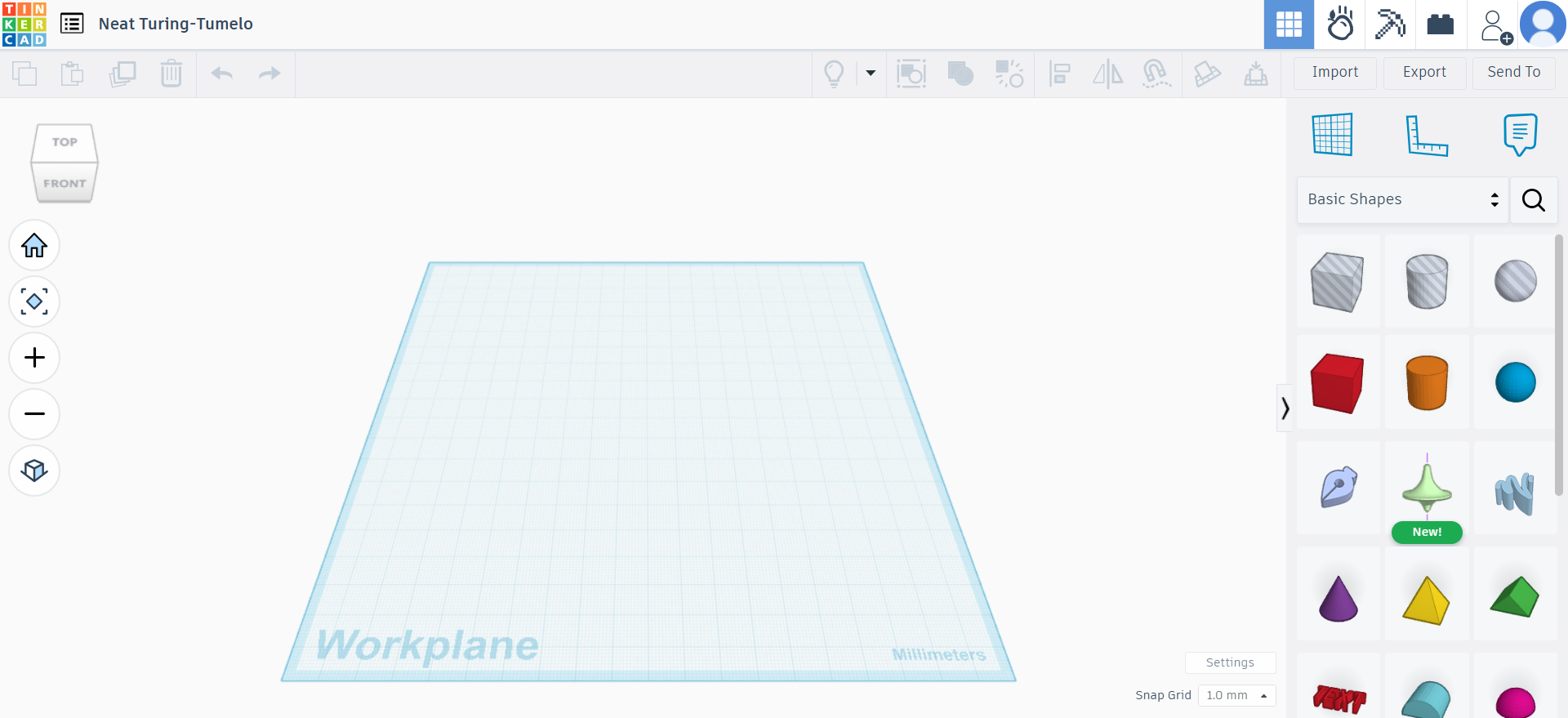The width and height of the screenshot is (1568, 718).
Task: Open workplane Settings button
Action: point(1230,662)
